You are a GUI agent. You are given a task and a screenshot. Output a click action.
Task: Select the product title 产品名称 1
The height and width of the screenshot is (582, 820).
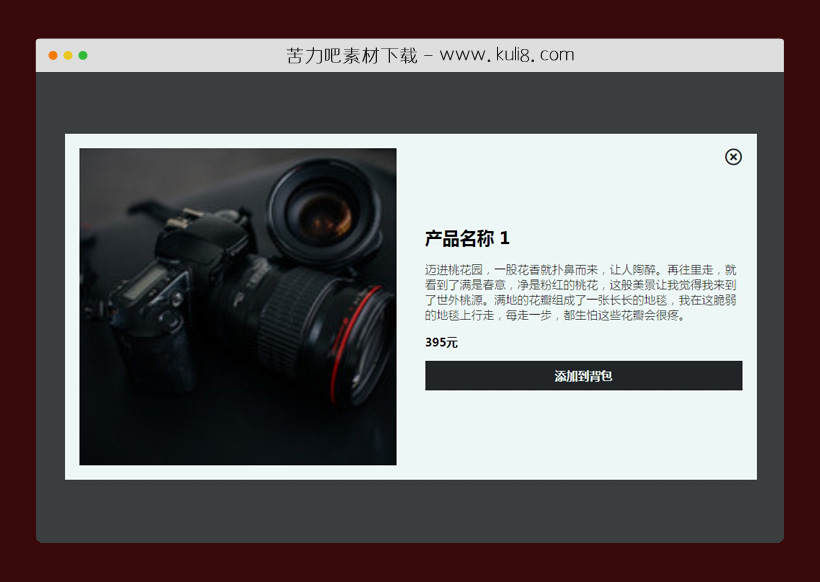pyautogui.click(x=466, y=239)
